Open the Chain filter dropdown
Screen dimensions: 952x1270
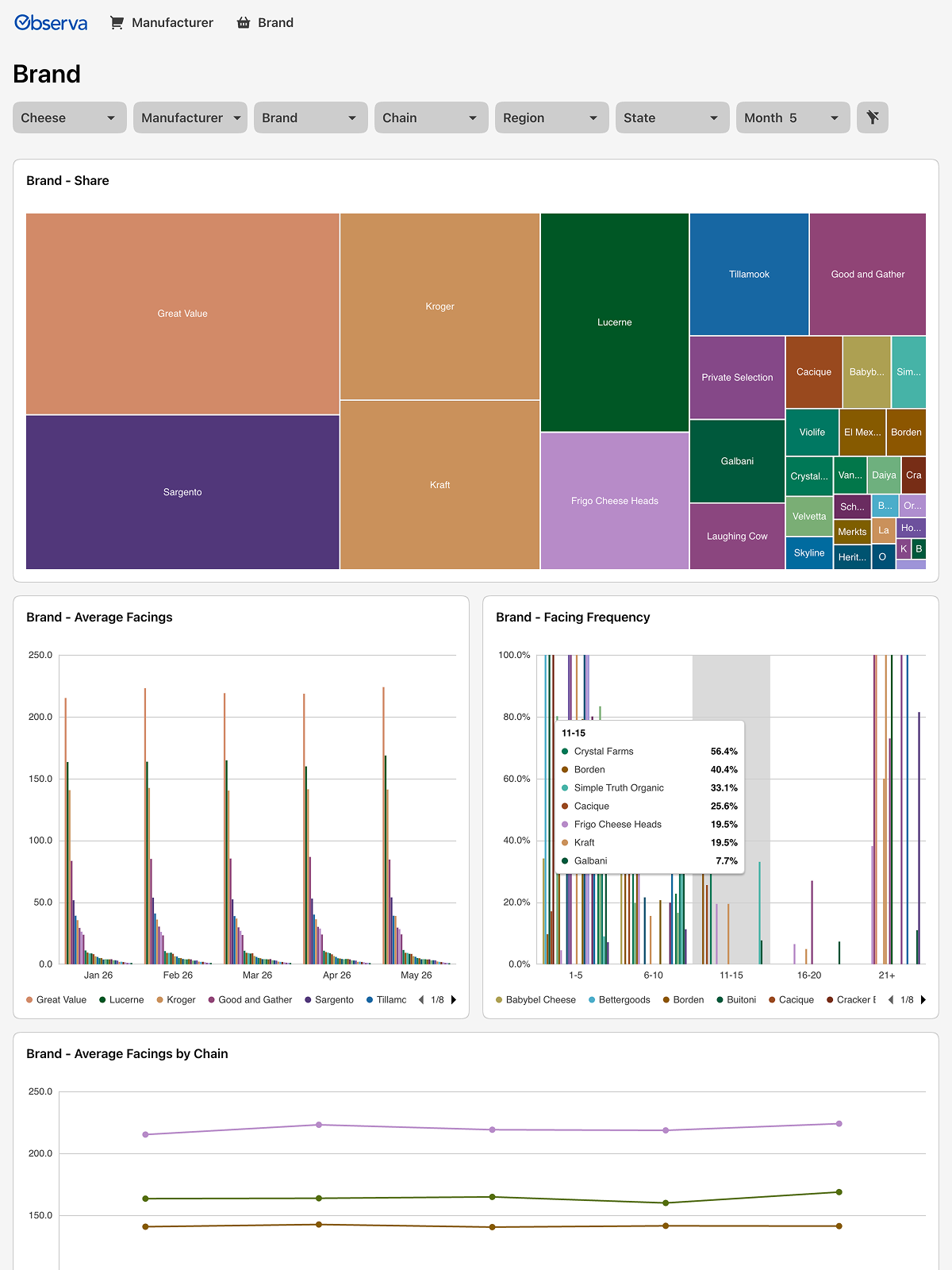(432, 117)
